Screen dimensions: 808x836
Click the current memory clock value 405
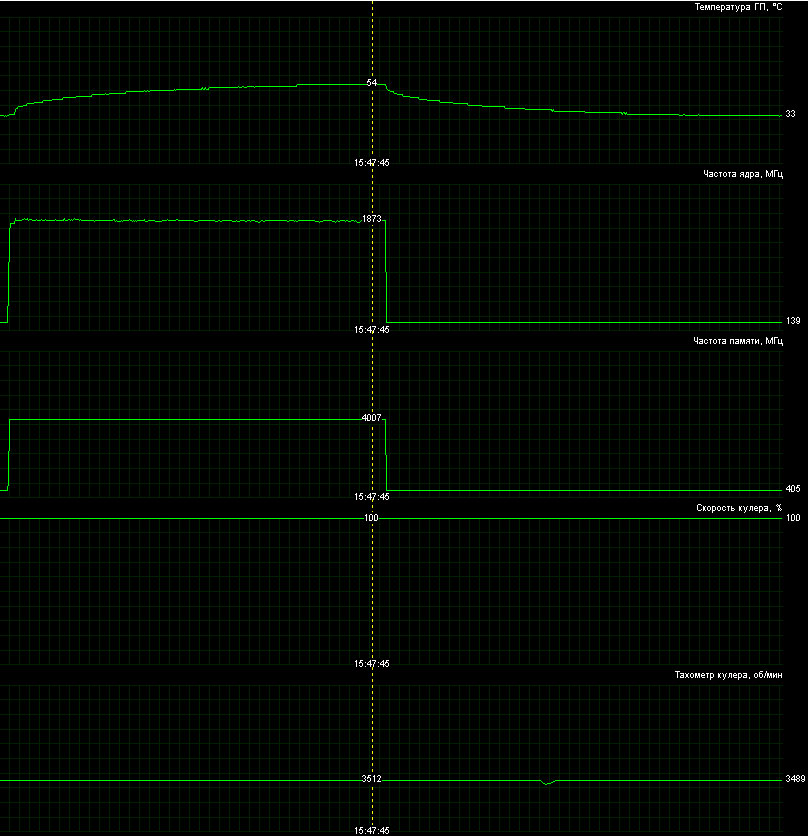click(793, 488)
